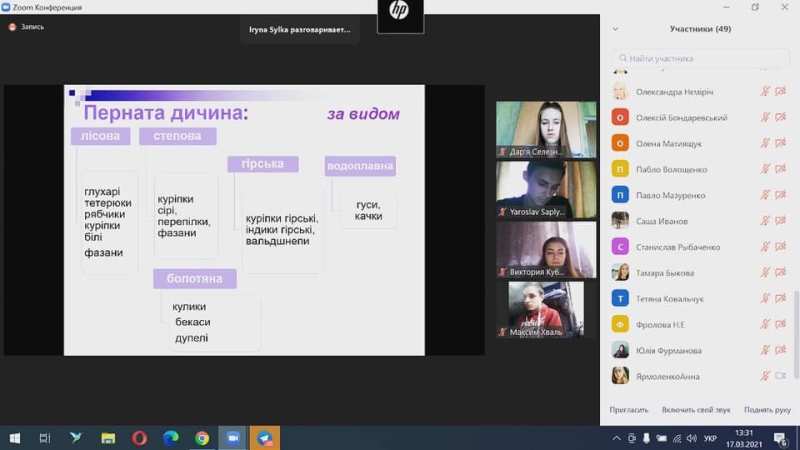Select participant Тетяна Ковальчук in list

698,298
